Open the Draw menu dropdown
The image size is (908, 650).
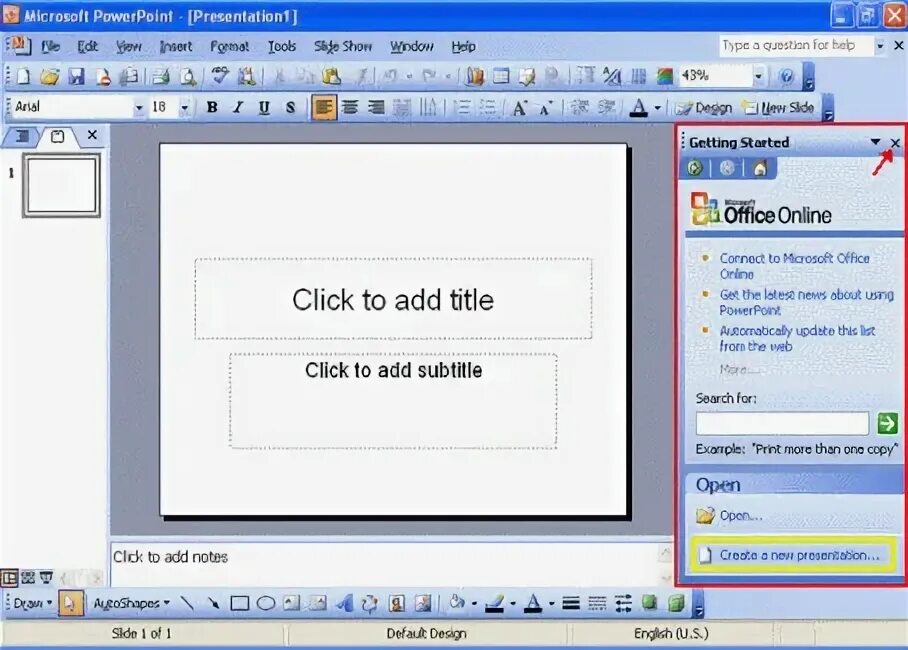pos(33,604)
